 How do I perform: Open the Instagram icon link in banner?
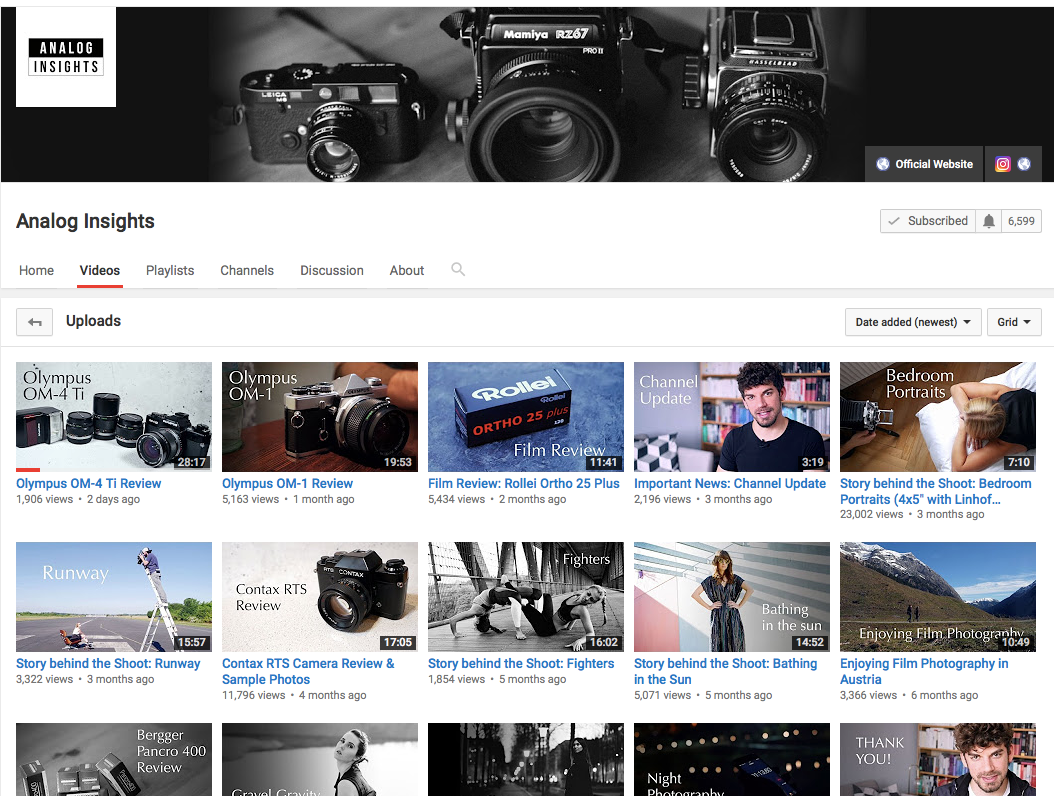[1002, 164]
